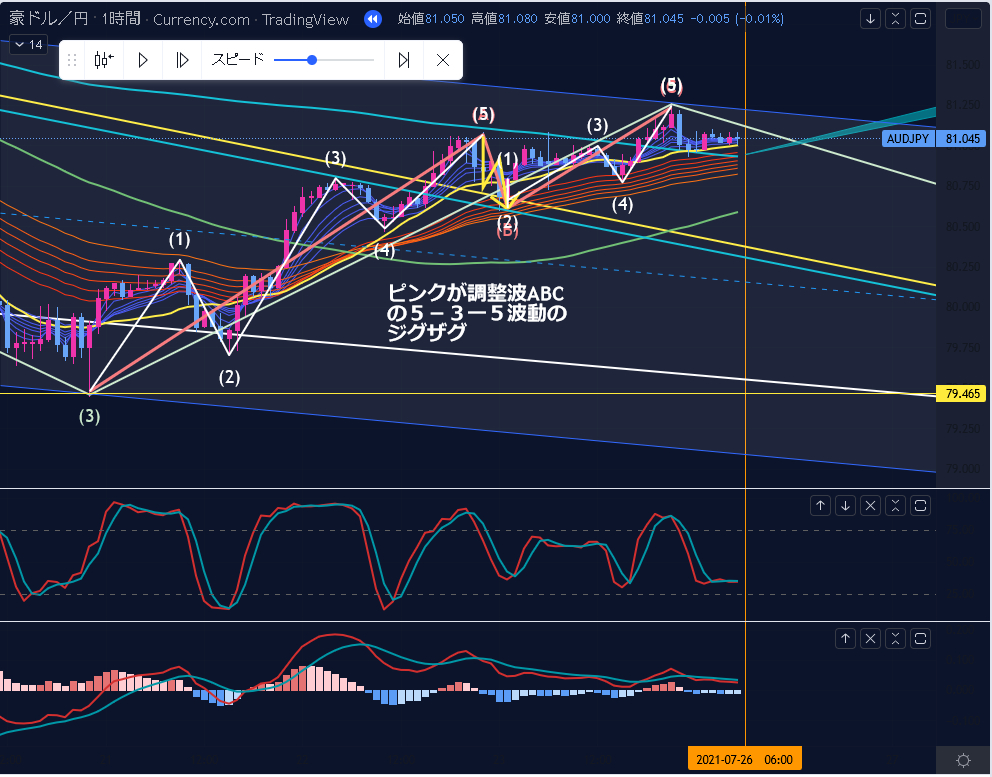Expand the collapsed 14 indicators legend
The height and width of the screenshot is (777, 992).
coord(28,44)
